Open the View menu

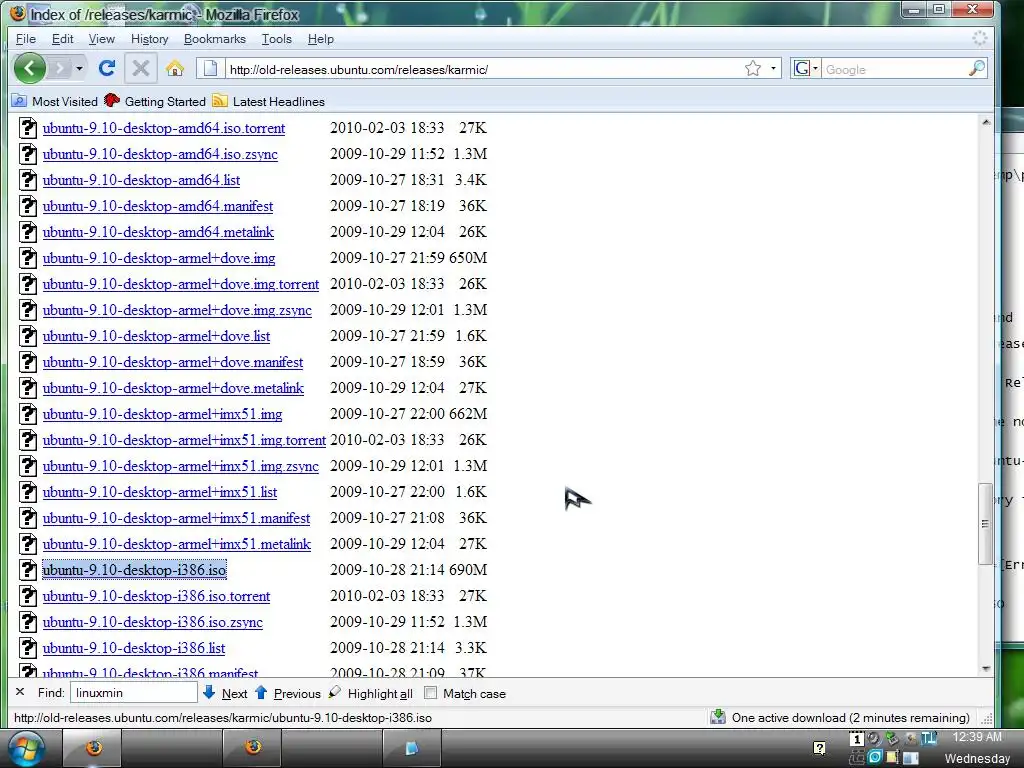click(101, 39)
